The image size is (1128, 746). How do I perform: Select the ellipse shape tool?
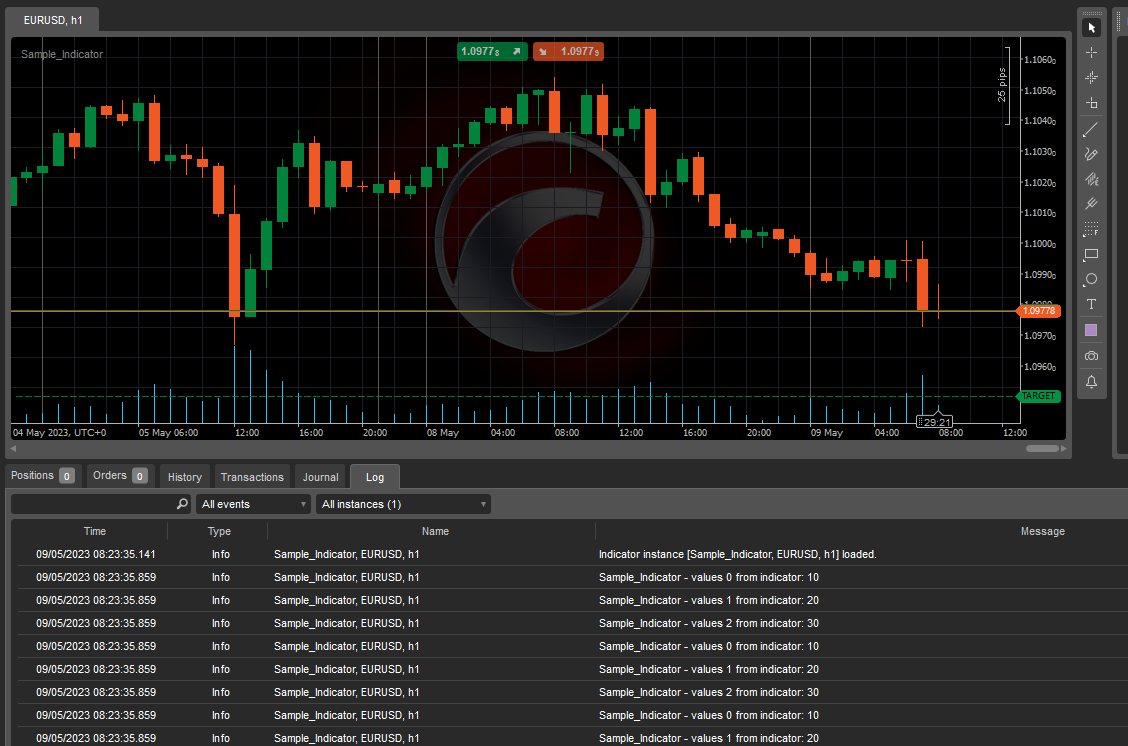[1091, 279]
